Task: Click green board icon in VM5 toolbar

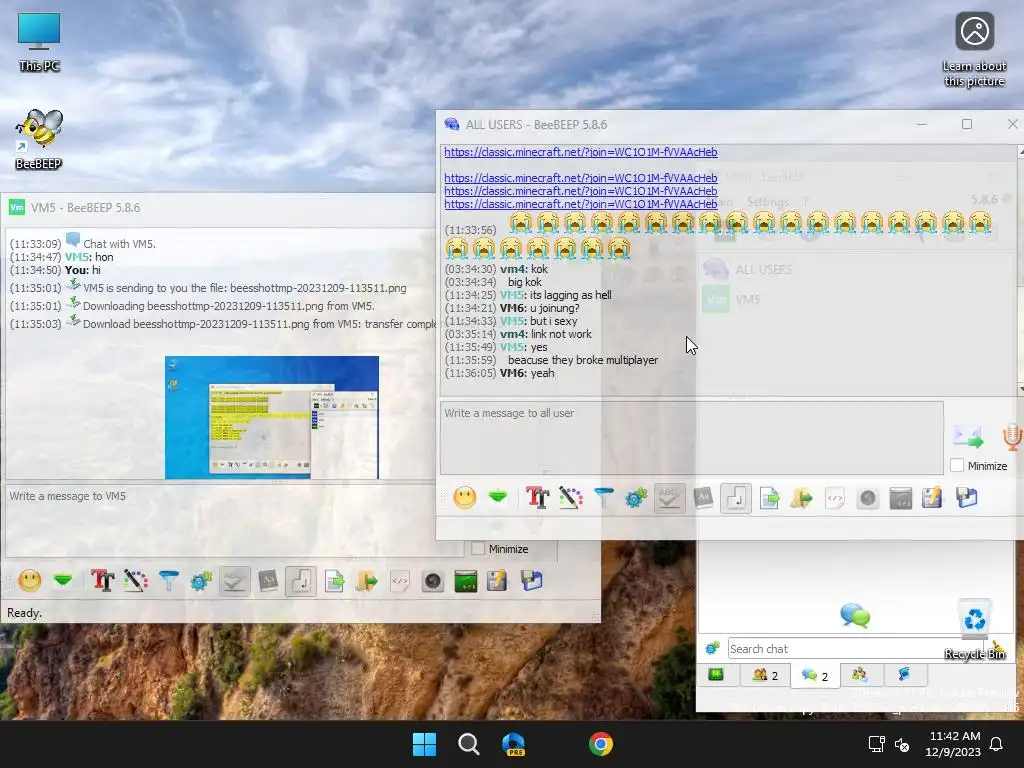Action: pyautogui.click(x=466, y=581)
